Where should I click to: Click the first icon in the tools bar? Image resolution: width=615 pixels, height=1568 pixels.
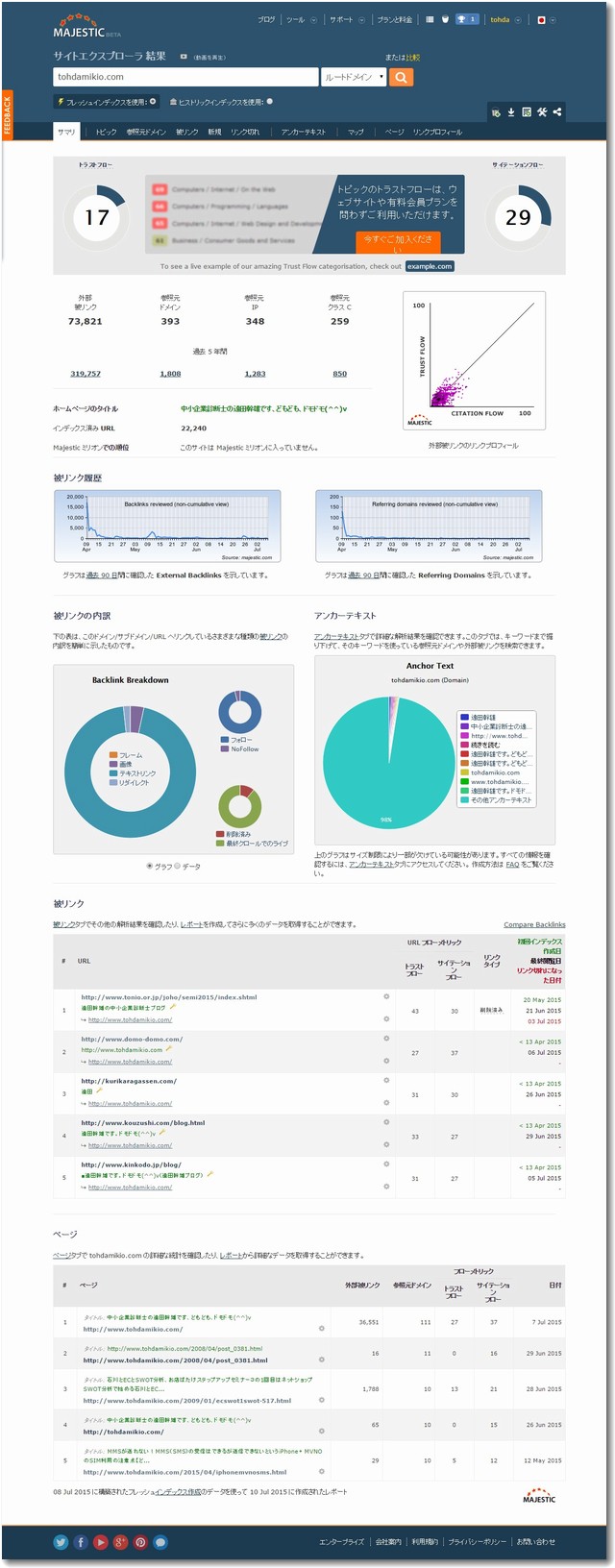click(x=496, y=112)
